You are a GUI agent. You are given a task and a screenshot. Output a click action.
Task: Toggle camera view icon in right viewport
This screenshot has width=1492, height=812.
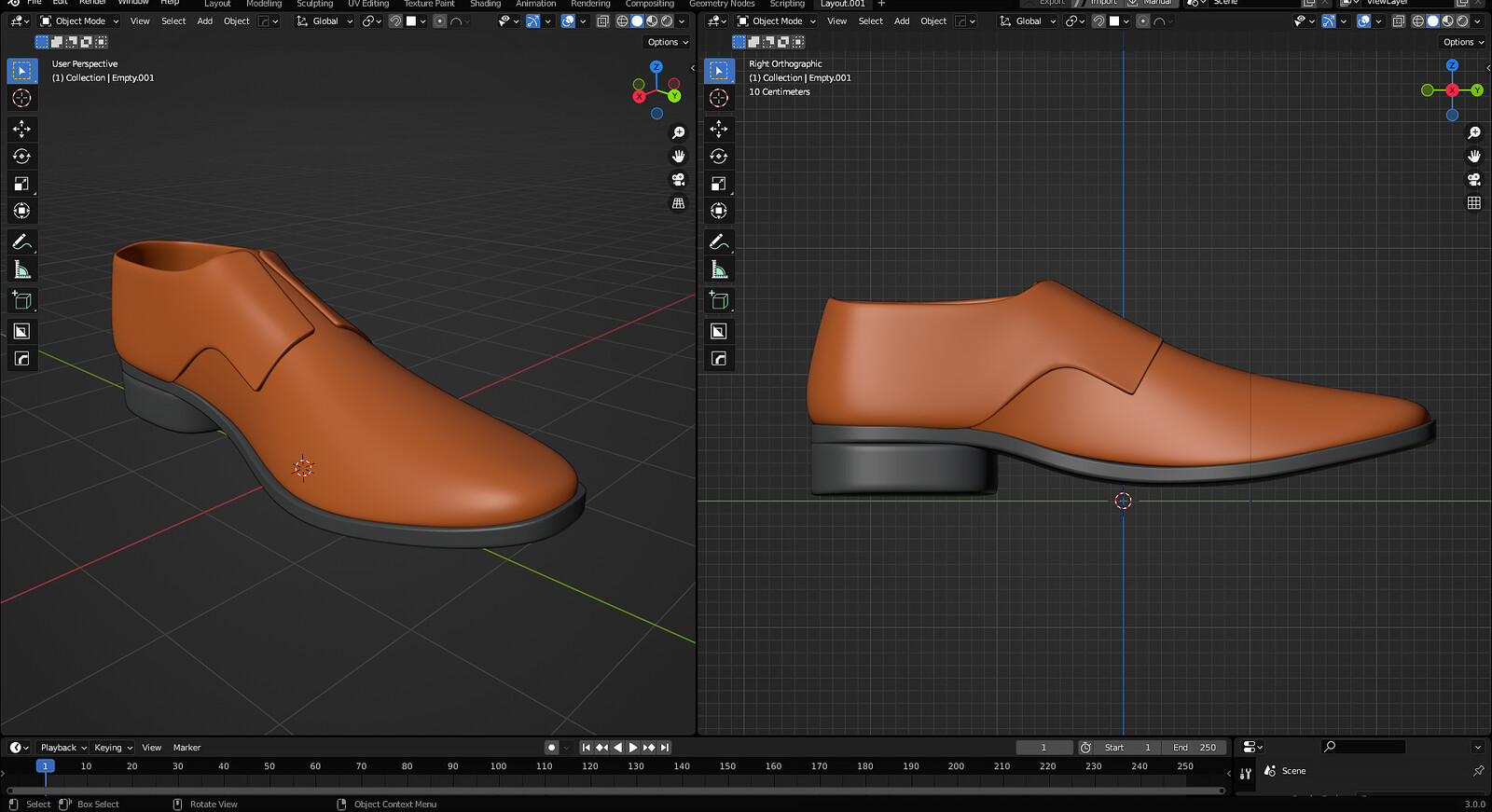pos(1474,180)
